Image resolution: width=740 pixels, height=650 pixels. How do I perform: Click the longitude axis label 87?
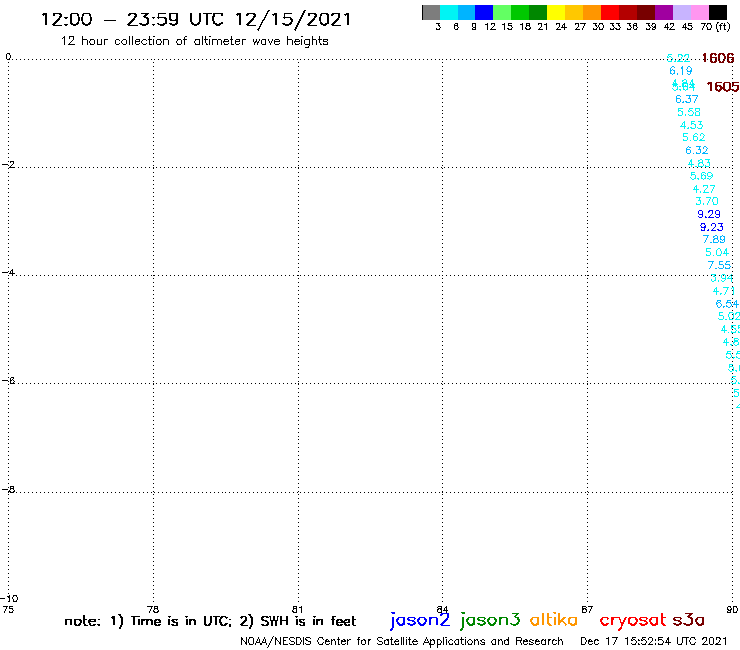[x=587, y=609]
